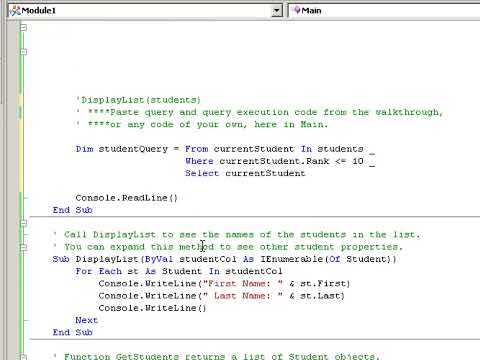Click 'currentStudent.Rank' in the Where clause
The image size is (480, 360).
274,161
